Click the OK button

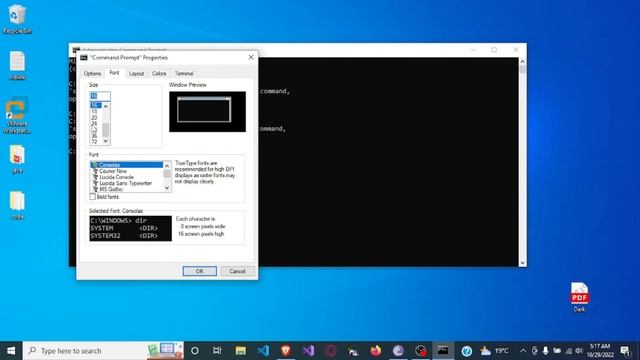click(x=200, y=271)
